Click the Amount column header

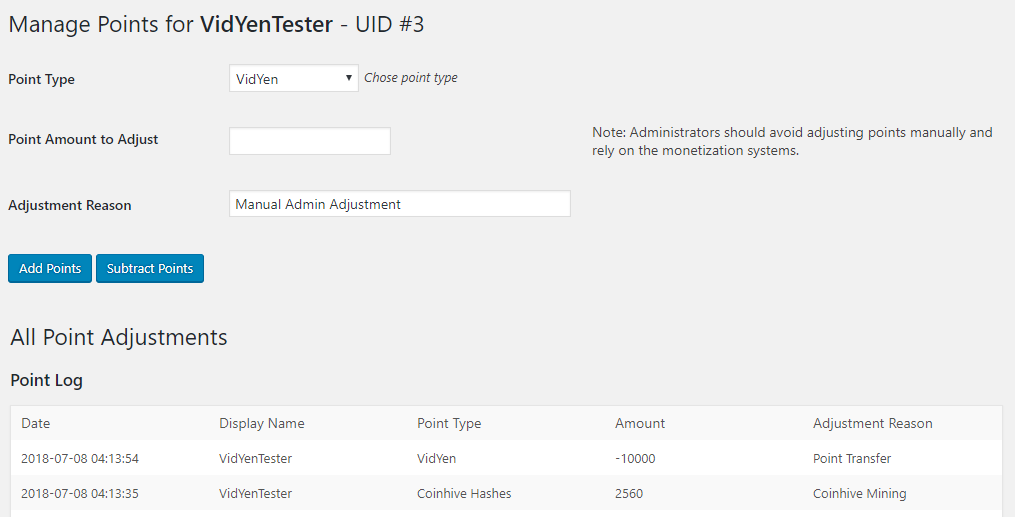pyautogui.click(x=639, y=423)
